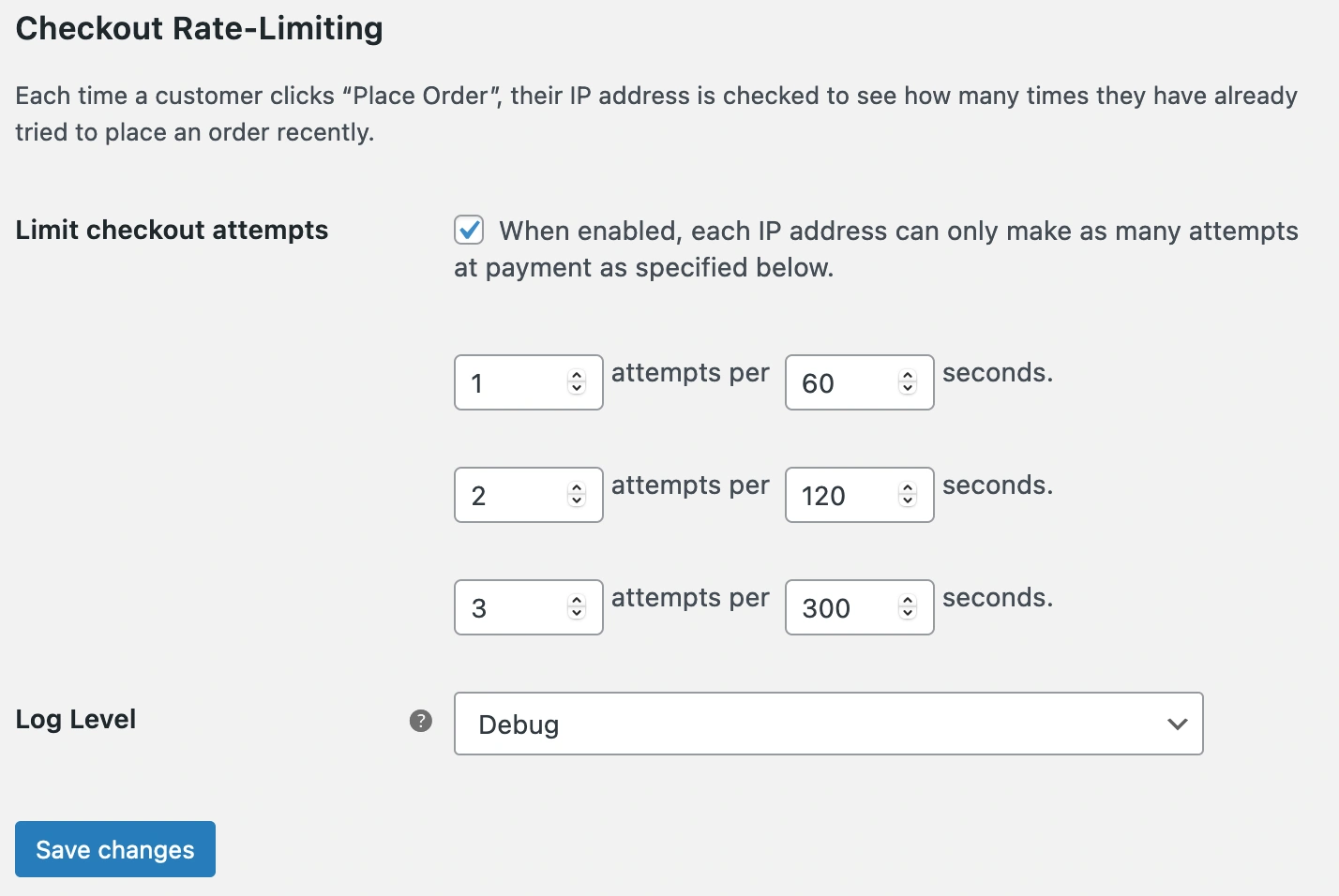Click the down arrow on the 120 seconds field
The height and width of the screenshot is (896, 1339).
point(908,501)
